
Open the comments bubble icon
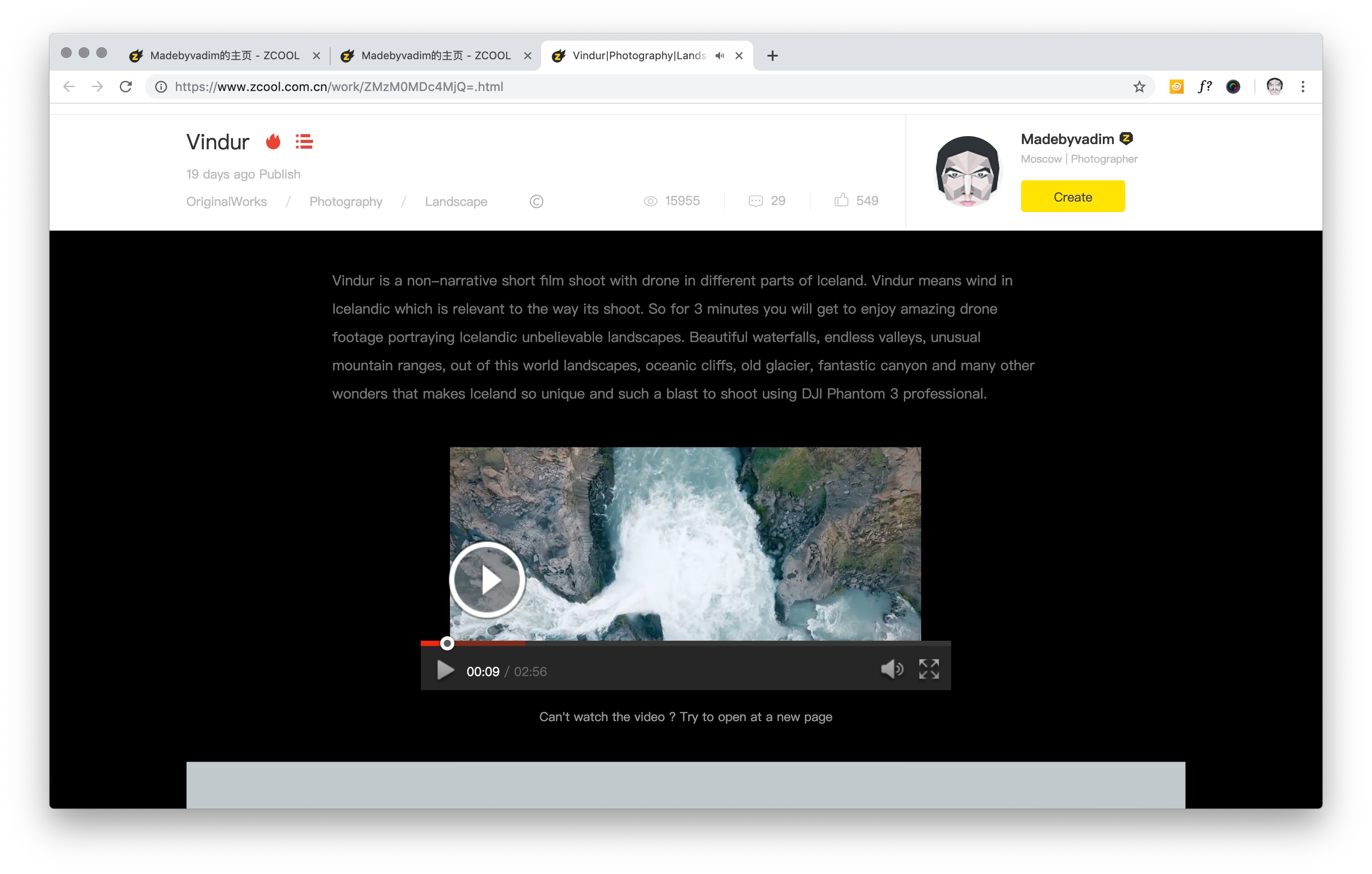[755, 201]
